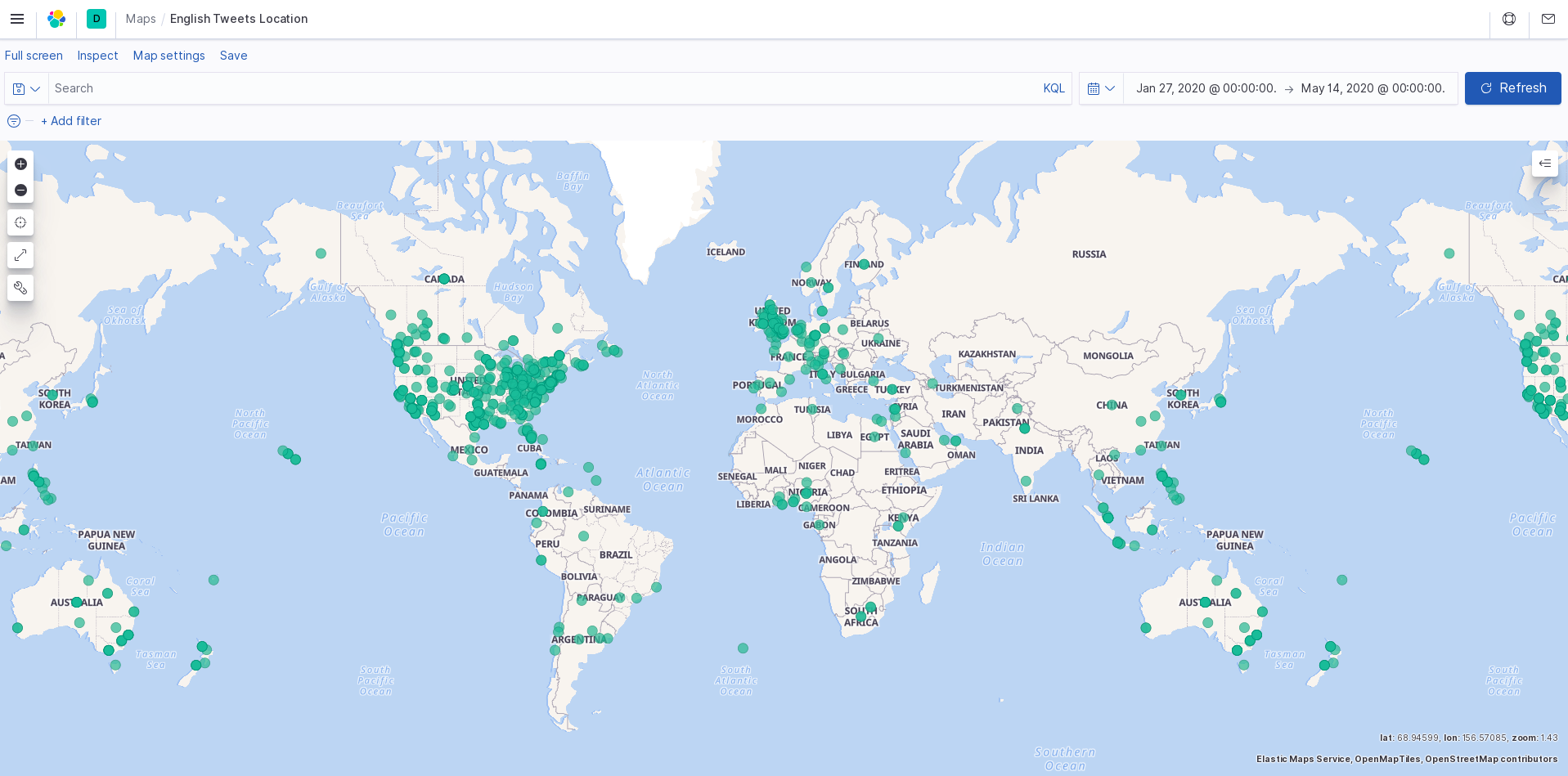Click the Elastic logo

click(56, 19)
